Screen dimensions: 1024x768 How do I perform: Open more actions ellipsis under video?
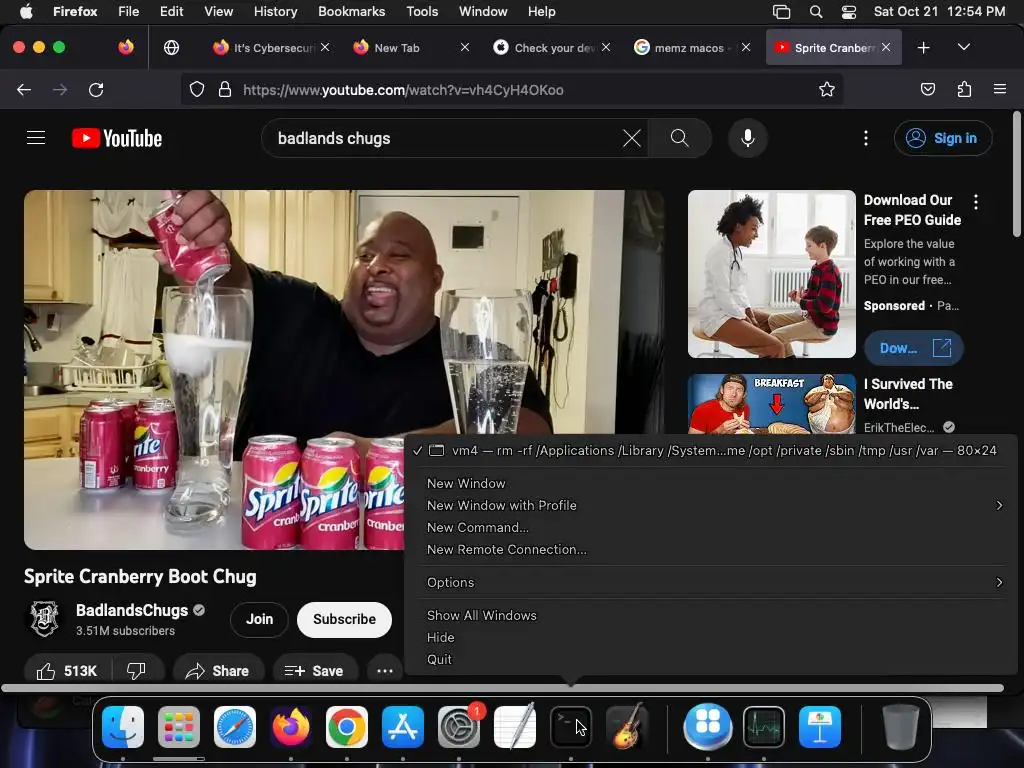coord(385,671)
